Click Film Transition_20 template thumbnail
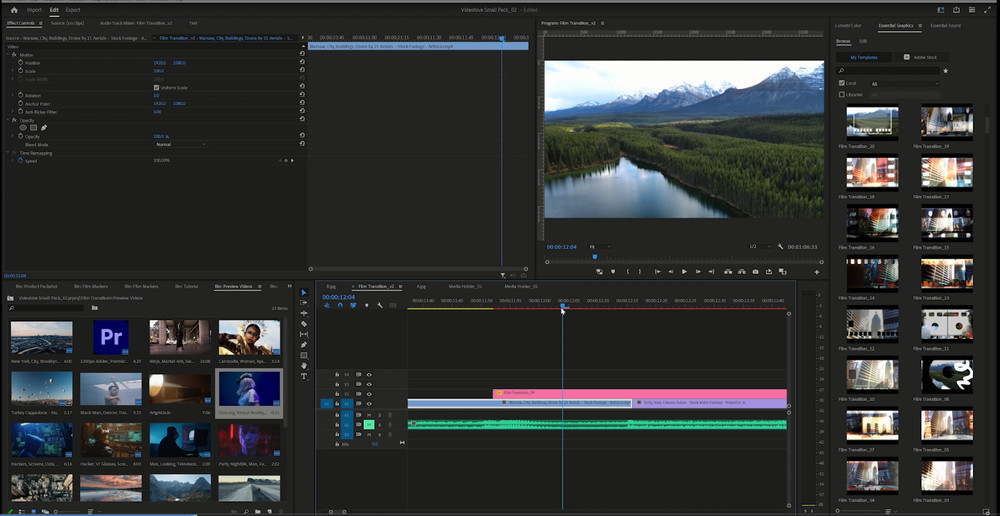This screenshot has height=516, width=1000. coord(872,122)
